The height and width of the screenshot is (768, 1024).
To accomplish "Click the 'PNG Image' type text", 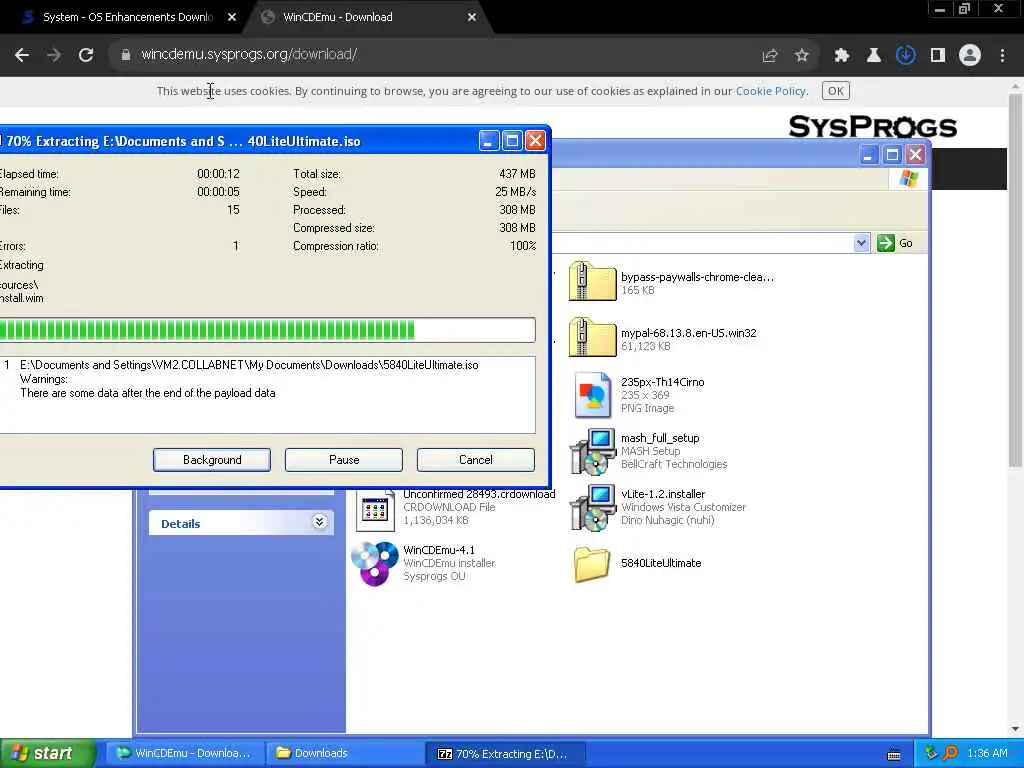I will pos(647,408).
